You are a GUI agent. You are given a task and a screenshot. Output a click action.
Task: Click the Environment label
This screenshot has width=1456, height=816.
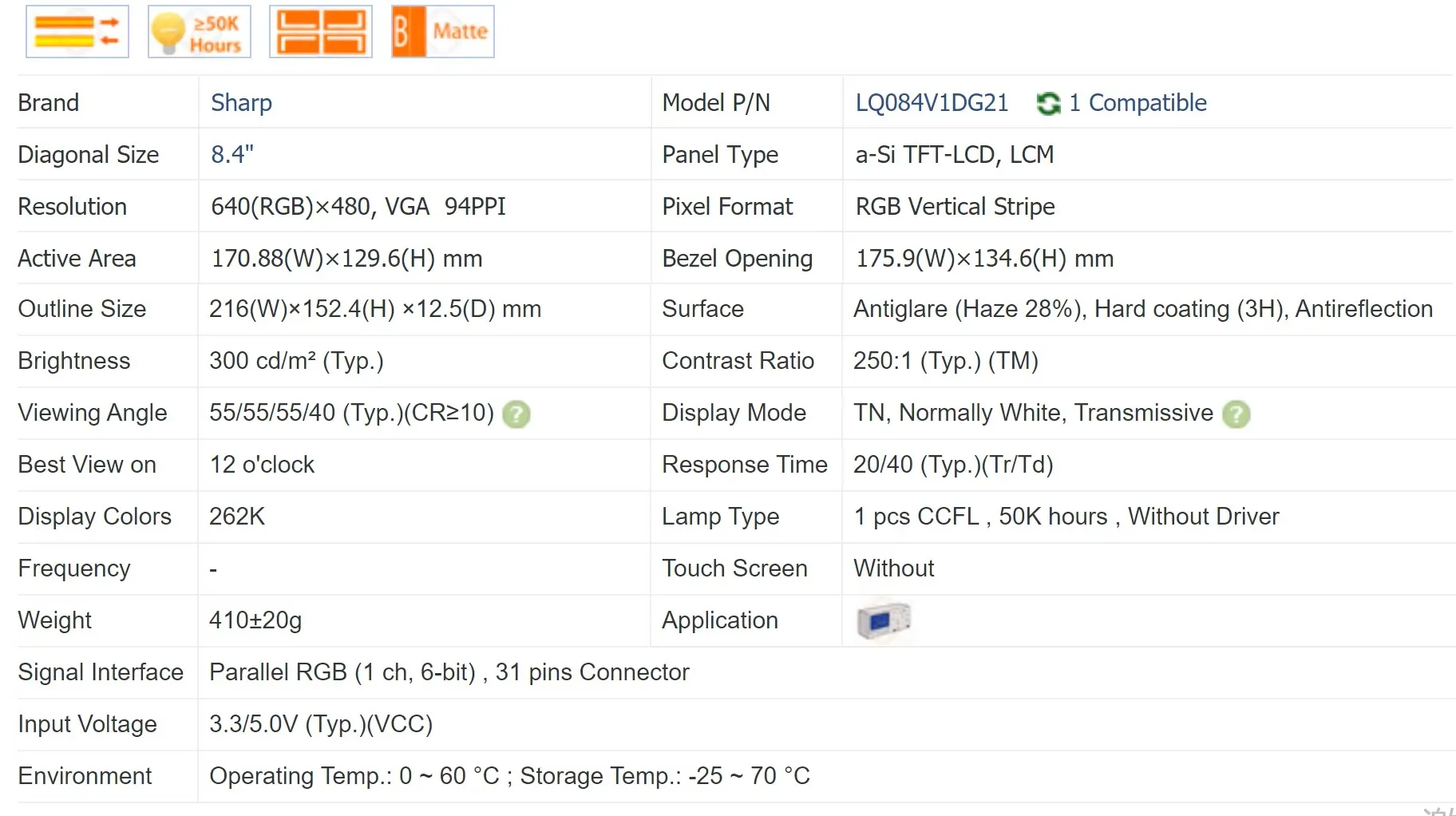85,776
